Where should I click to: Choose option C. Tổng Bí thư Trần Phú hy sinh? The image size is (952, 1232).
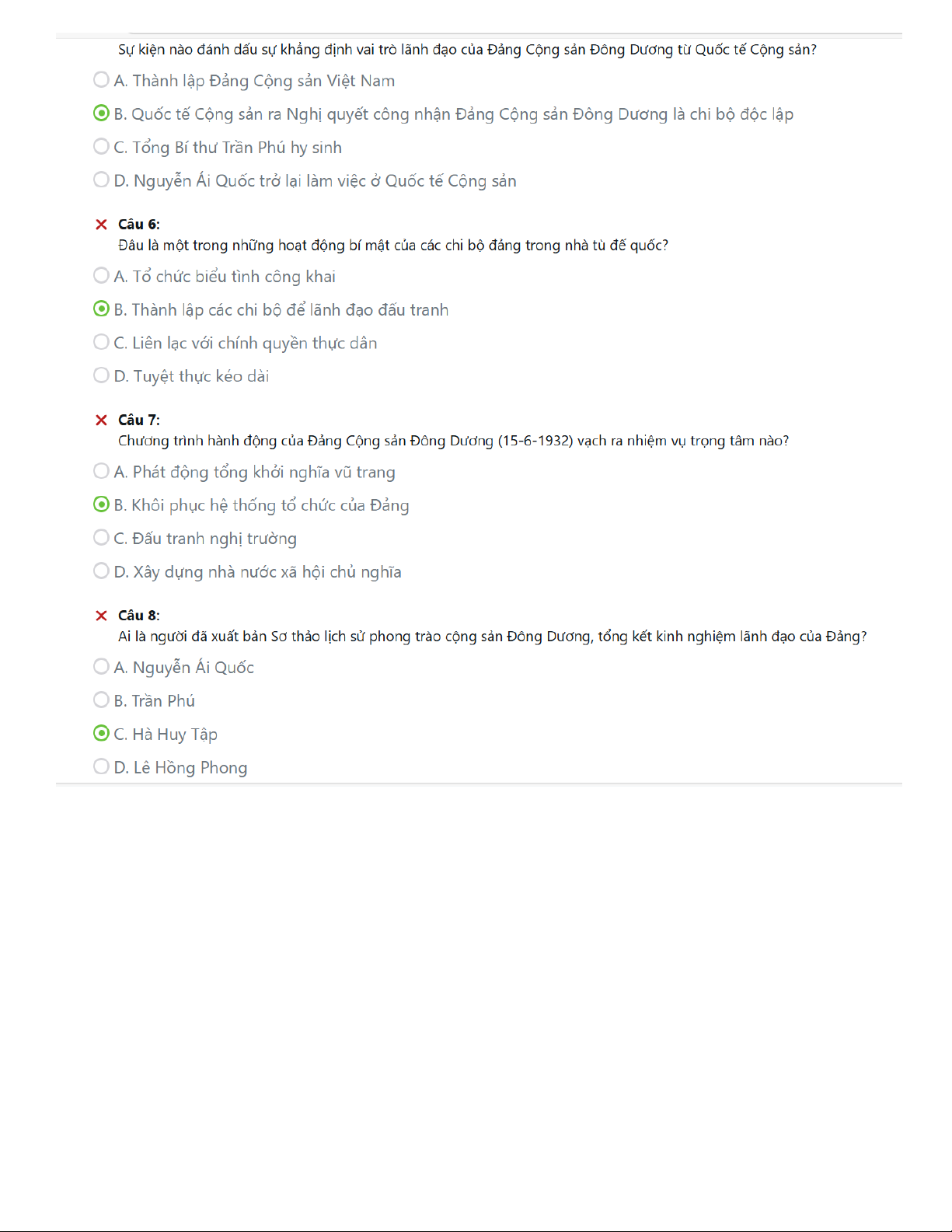101,147
